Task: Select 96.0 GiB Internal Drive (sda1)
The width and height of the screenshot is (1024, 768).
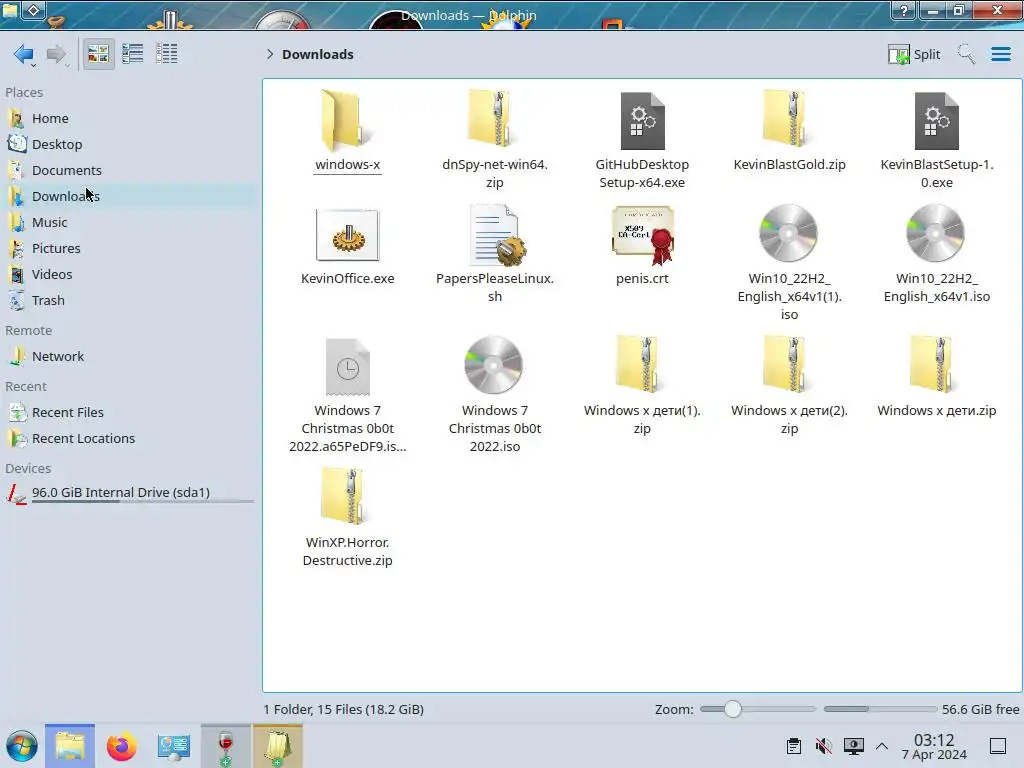Action: [x=131, y=493]
